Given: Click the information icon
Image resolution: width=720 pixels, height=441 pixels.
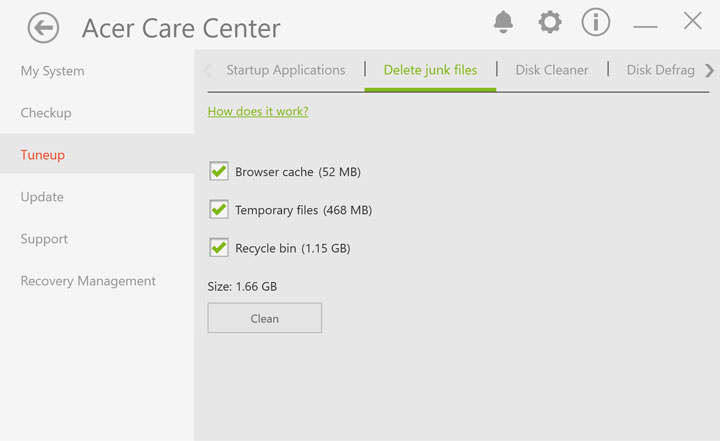Looking at the screenshot, I should 596,22.
